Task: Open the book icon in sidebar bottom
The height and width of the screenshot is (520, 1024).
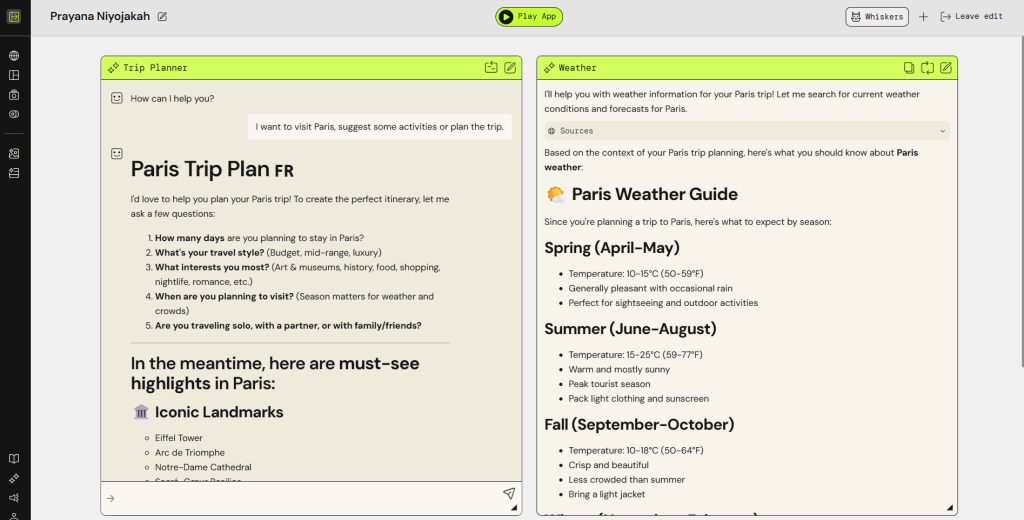Action: (x=14, y=459)
